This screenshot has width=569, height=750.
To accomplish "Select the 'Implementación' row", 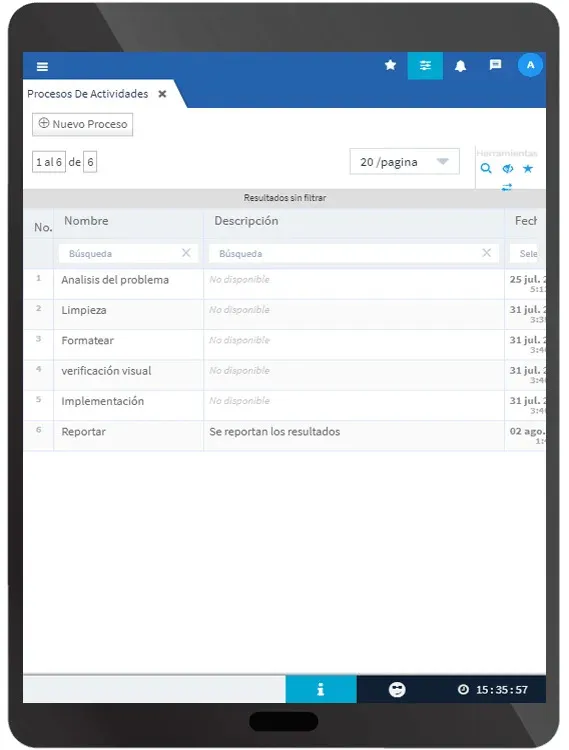I will (284, 406).
